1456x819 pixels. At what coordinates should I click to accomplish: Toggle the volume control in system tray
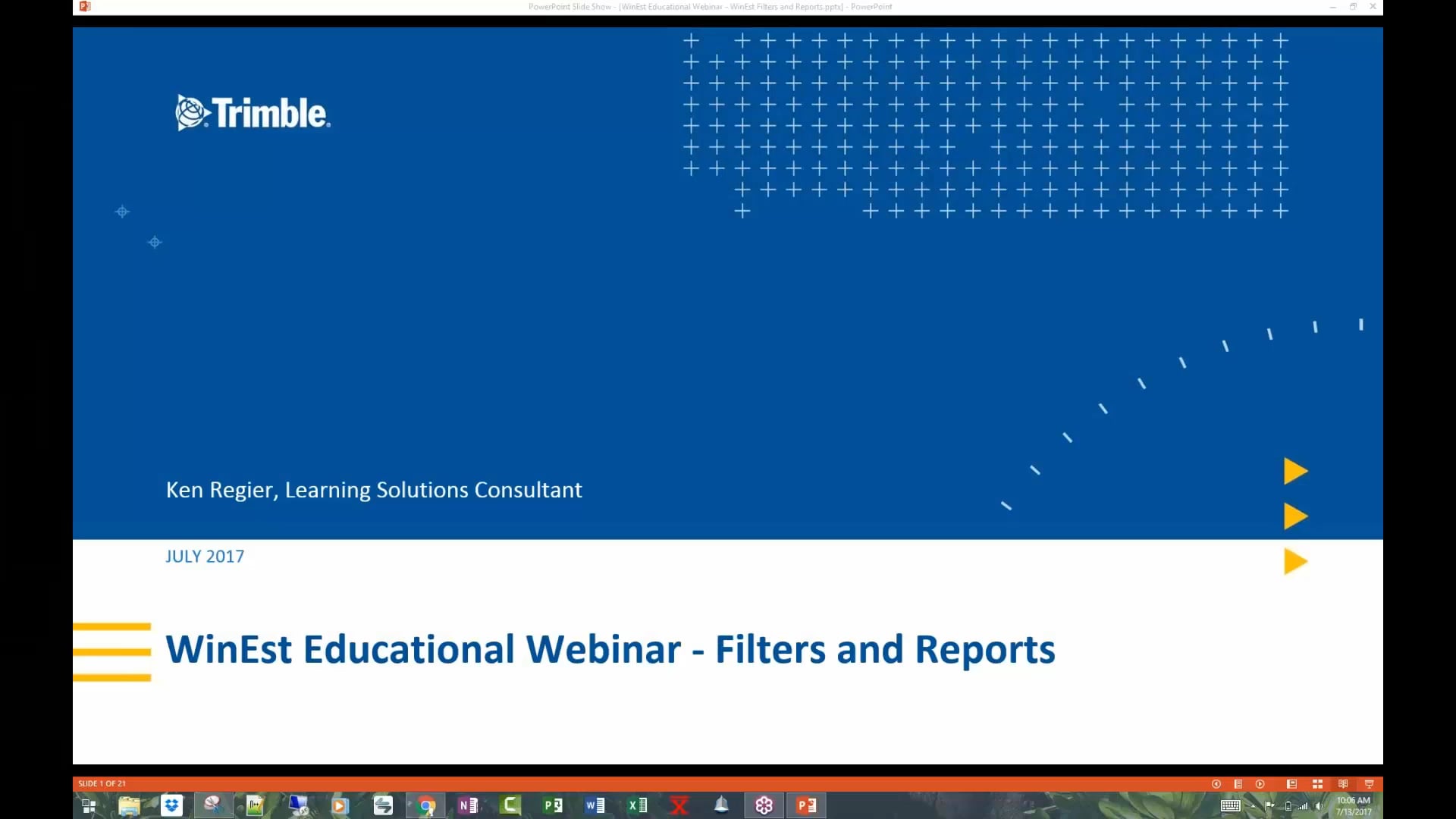[x=1317, y=805]
